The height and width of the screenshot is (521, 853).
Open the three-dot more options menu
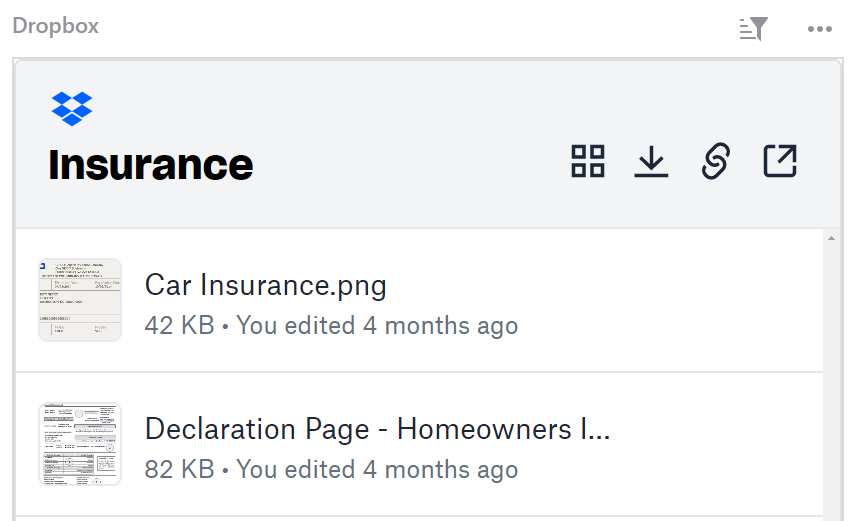(x=820, y=29)
